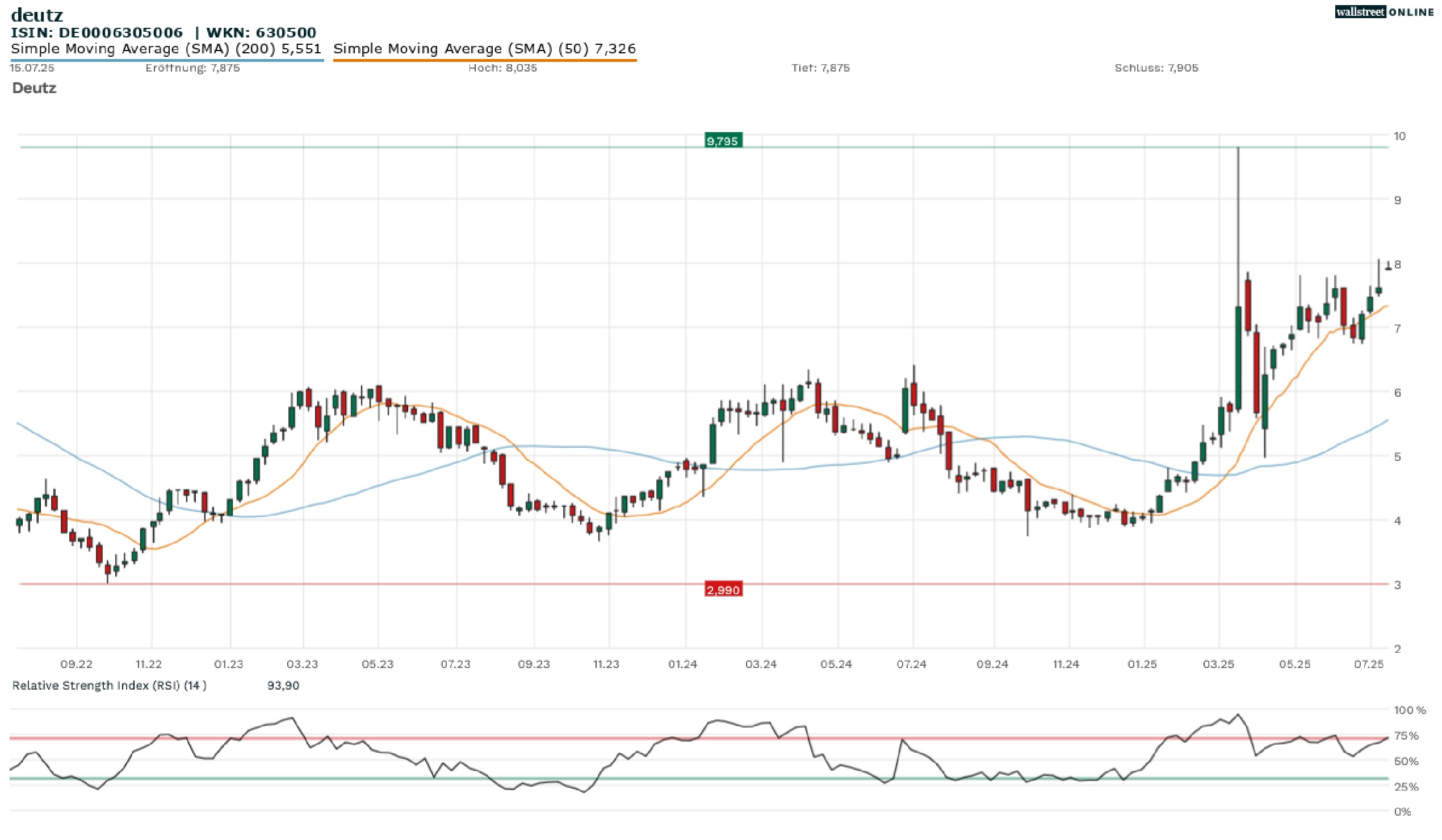Click the RSI value 93,90

coord(283,685)
